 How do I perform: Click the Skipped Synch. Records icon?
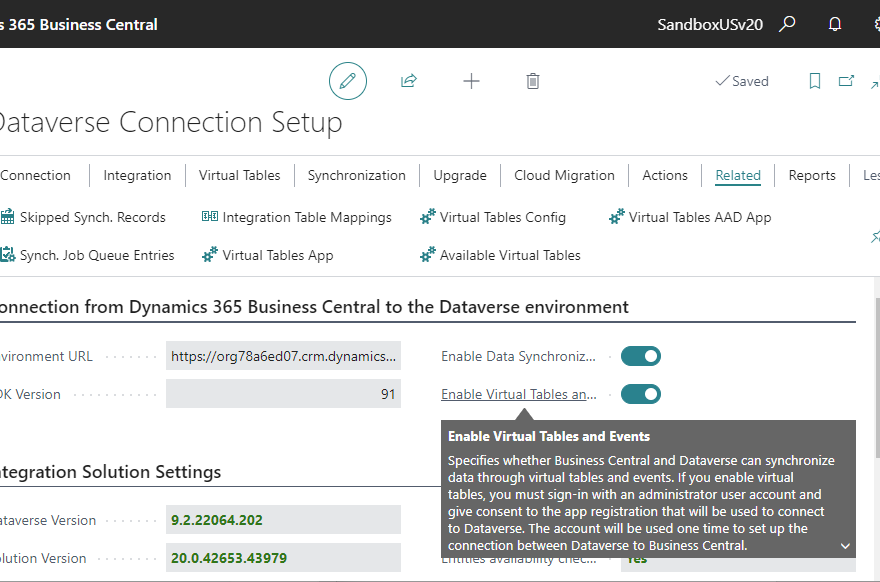(7, 217)
